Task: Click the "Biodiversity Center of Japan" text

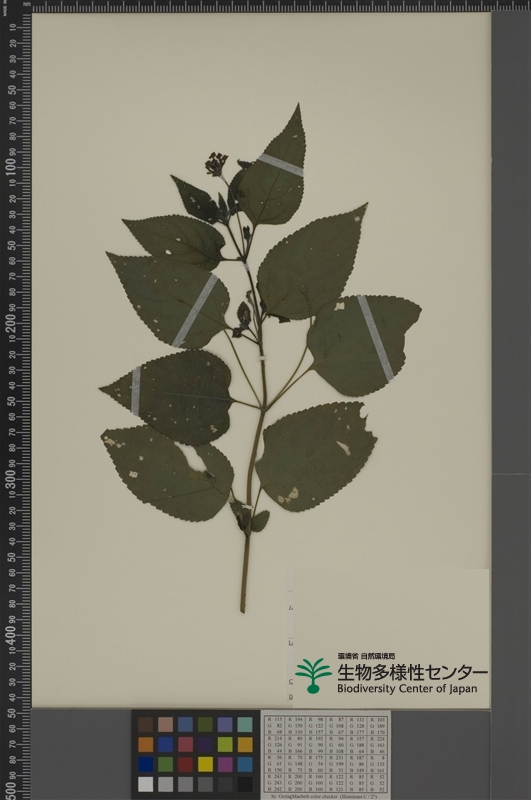Action: point(407,689)
